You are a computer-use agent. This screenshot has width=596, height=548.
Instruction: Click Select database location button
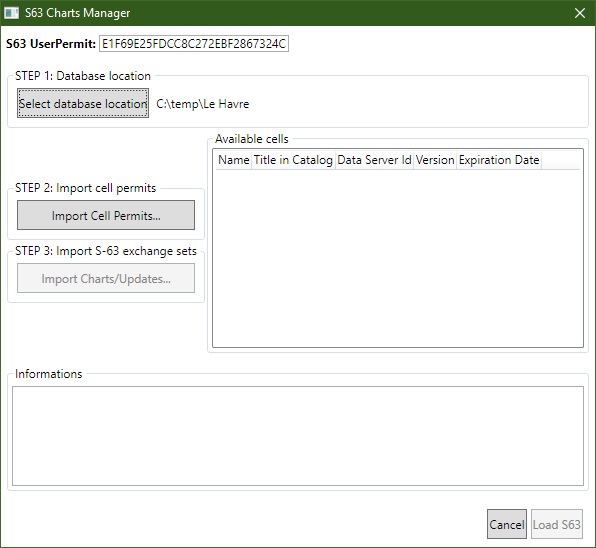pyautogui.click(x=83, y=103)
